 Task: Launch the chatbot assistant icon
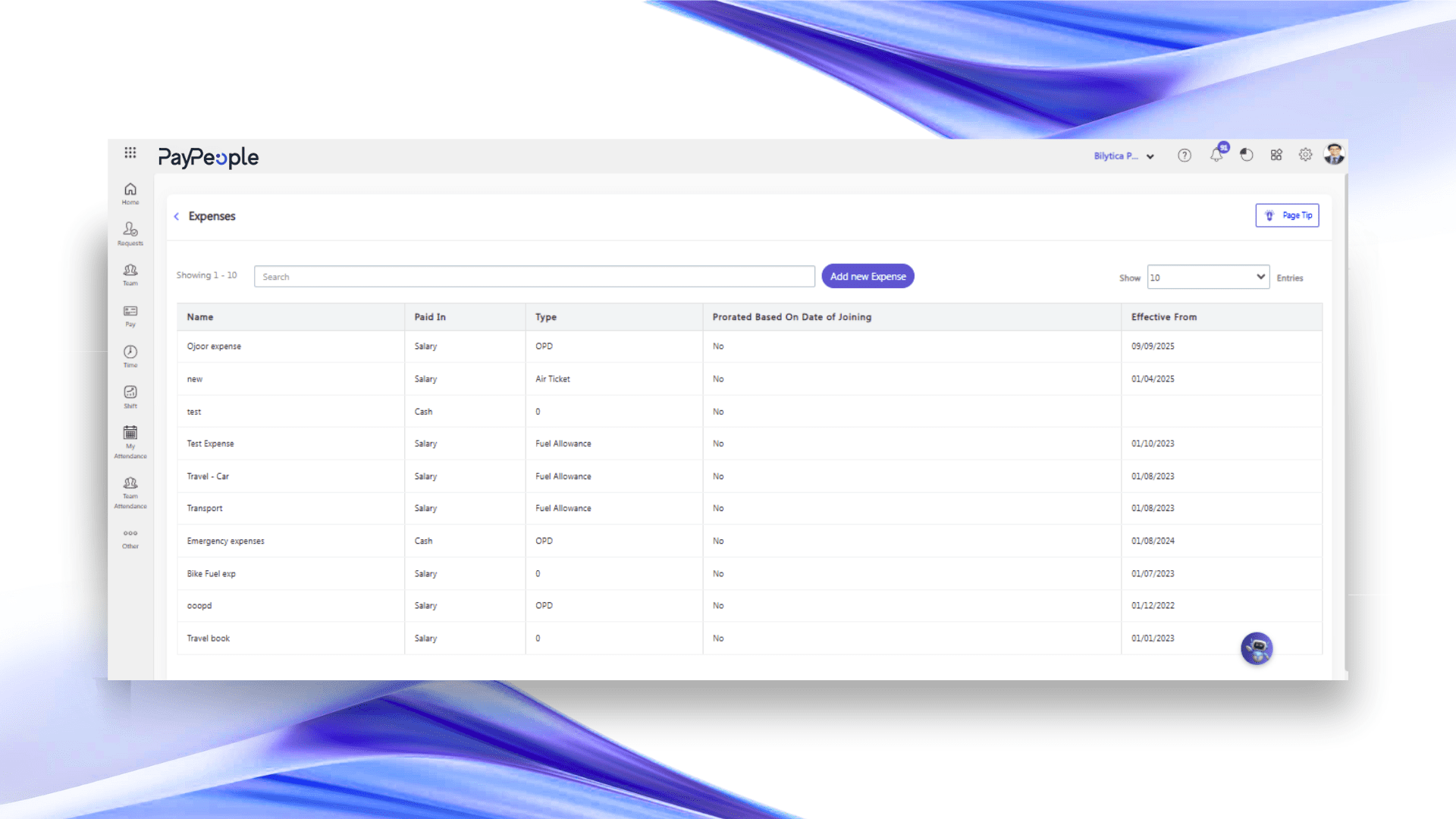click(x=1257, y=648)
